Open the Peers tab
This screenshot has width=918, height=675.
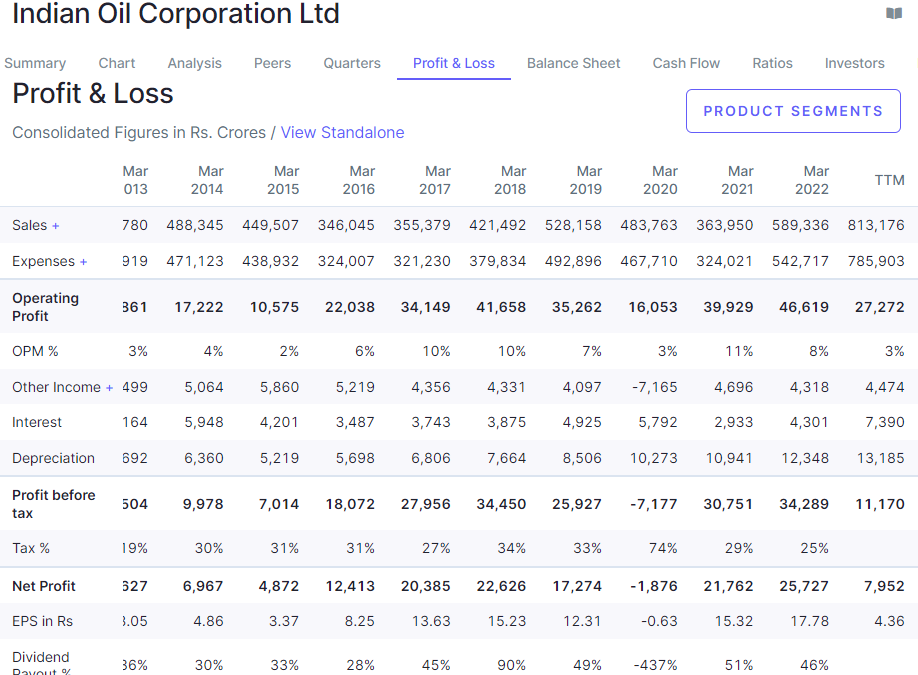(x=272, y=63)
